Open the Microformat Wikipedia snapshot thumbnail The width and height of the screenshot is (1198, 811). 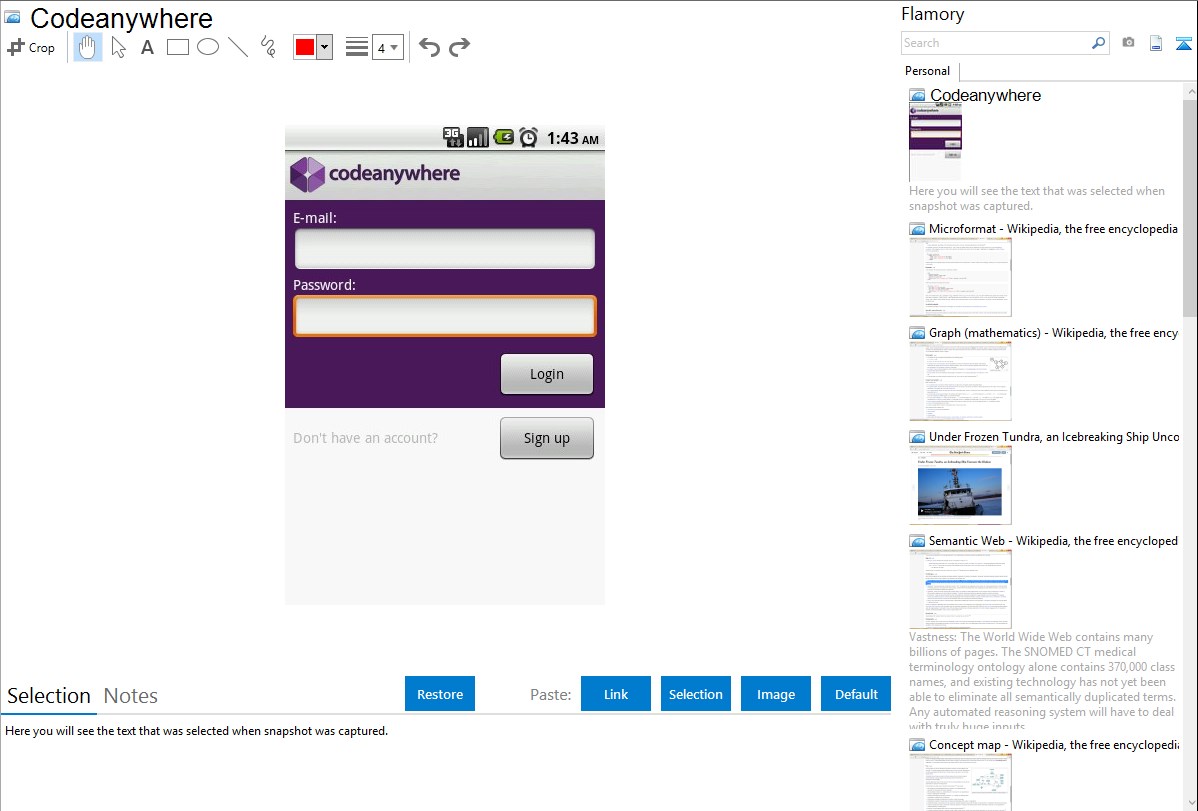(960, 277)
